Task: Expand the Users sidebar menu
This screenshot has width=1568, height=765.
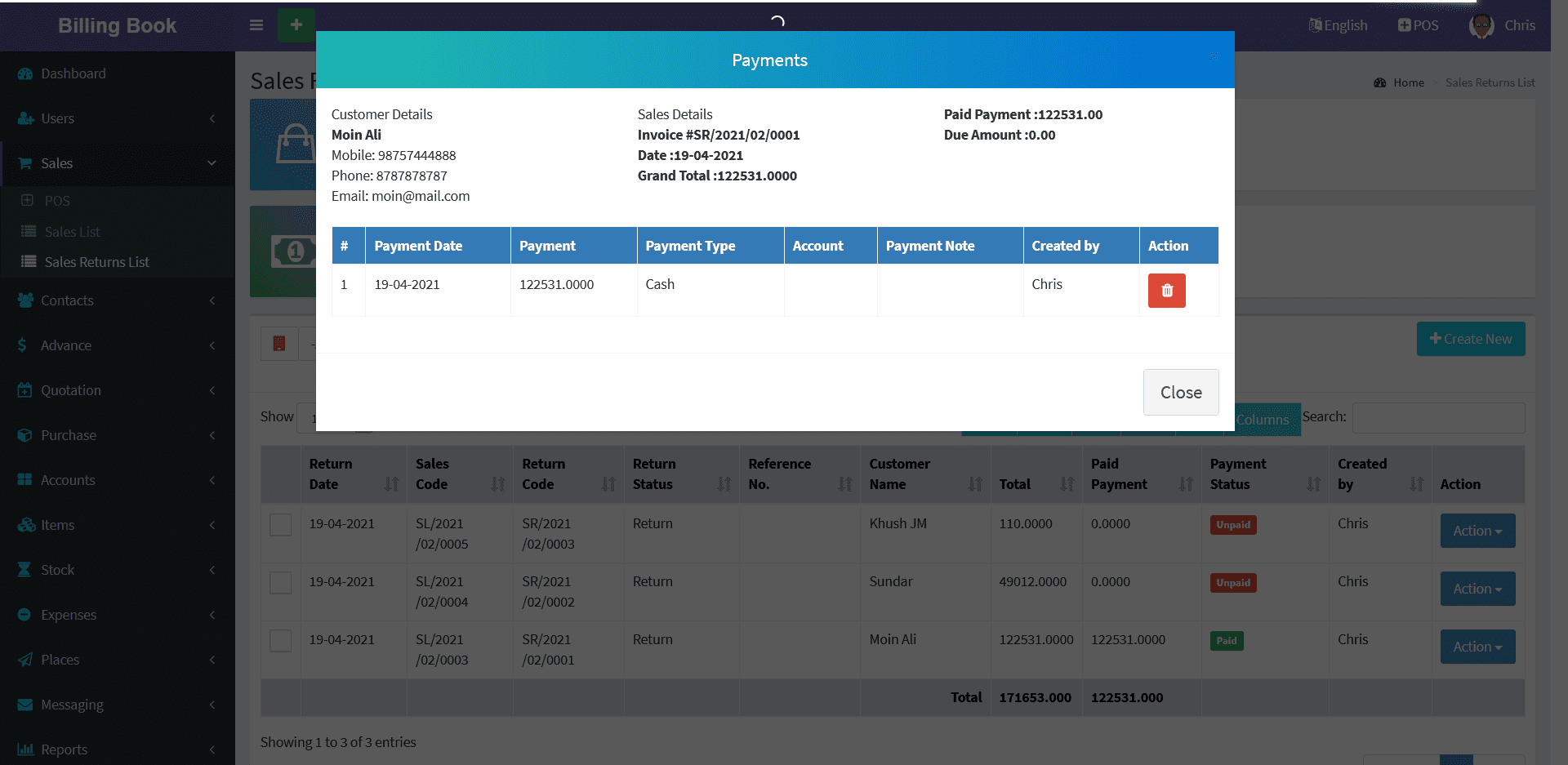Action: 117,118
